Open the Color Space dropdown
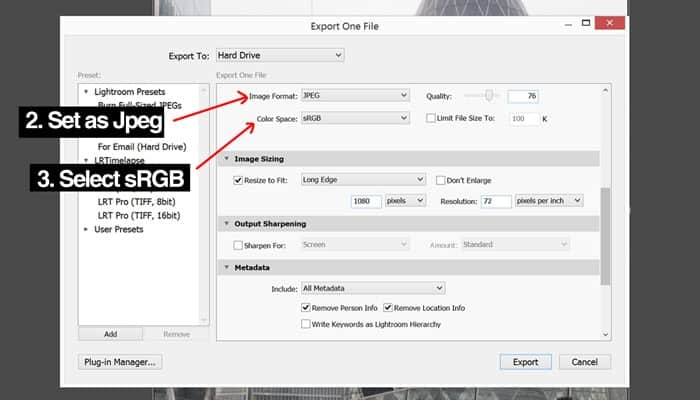This screenshot has height=400, width=700. (x=355, y=118)
